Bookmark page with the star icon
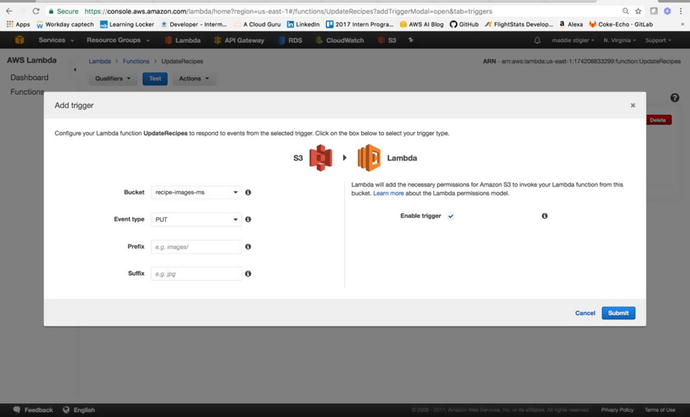This screenshot has height=417, width=690. 638,10
